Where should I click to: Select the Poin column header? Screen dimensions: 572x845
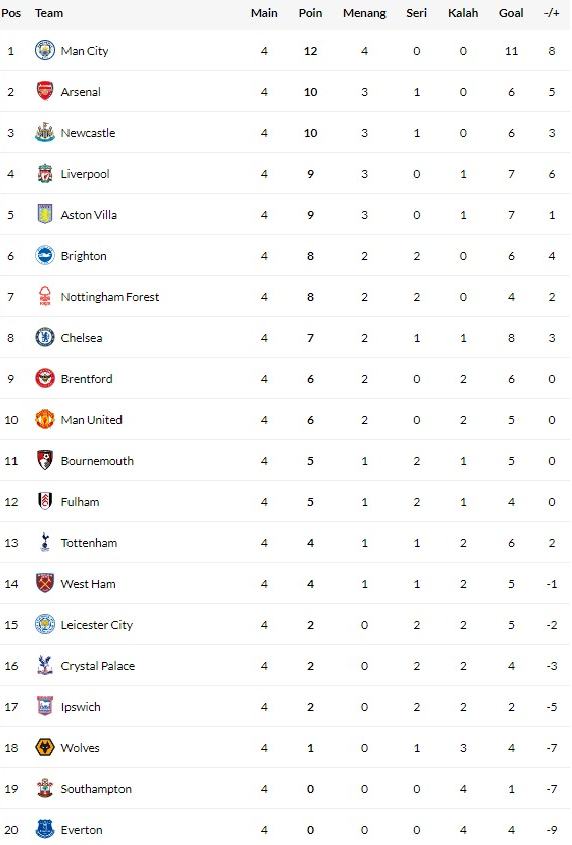311,13
